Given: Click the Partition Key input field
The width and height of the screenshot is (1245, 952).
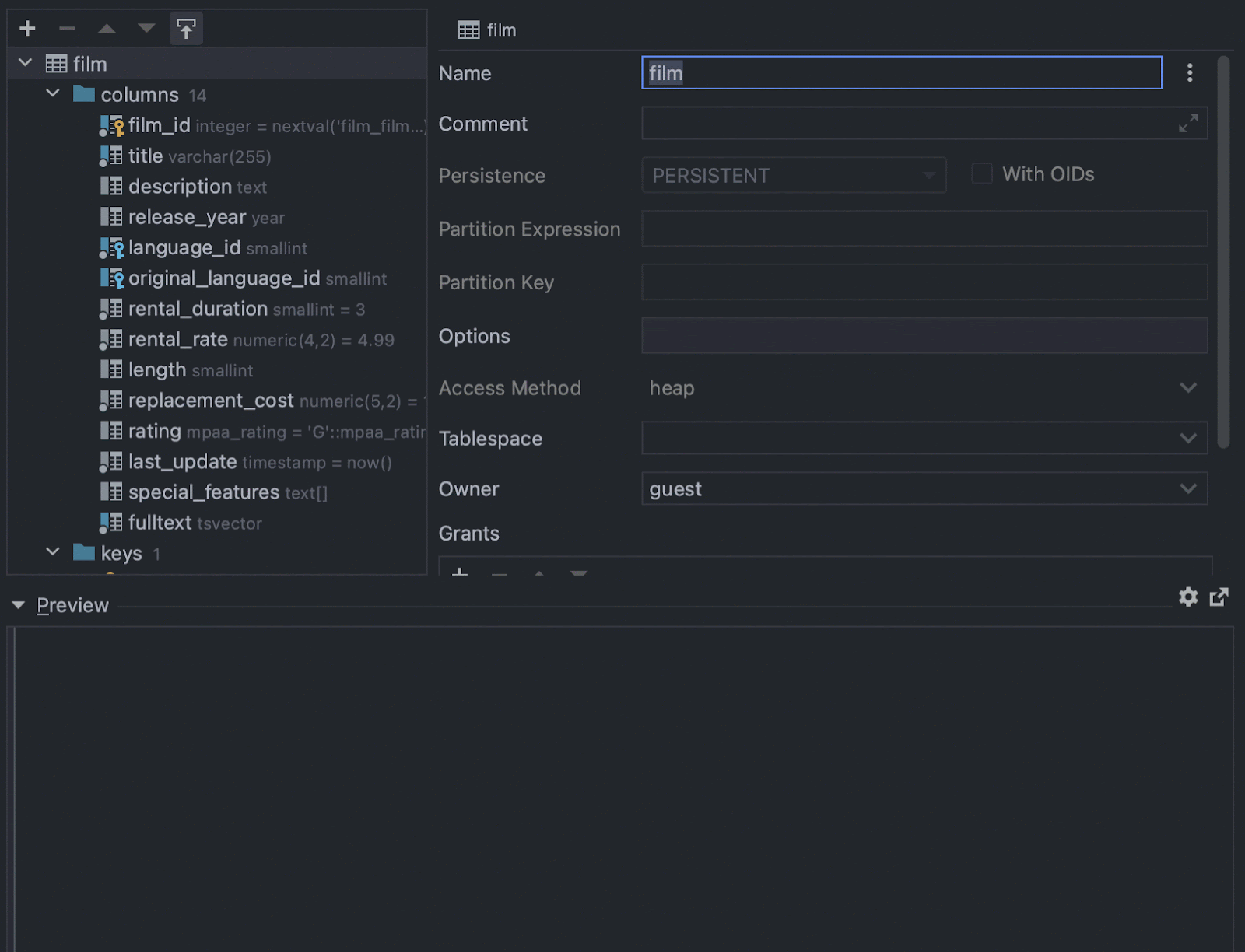Looking at the screenshot, I should (924, 282).
